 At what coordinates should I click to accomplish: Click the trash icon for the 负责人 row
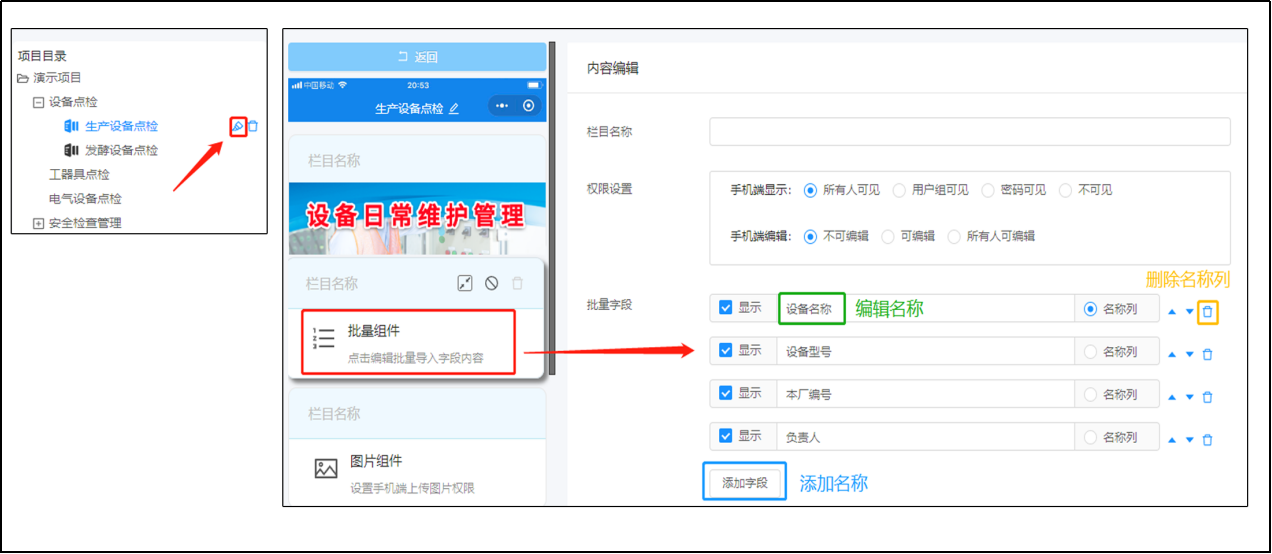point(1207,439)
